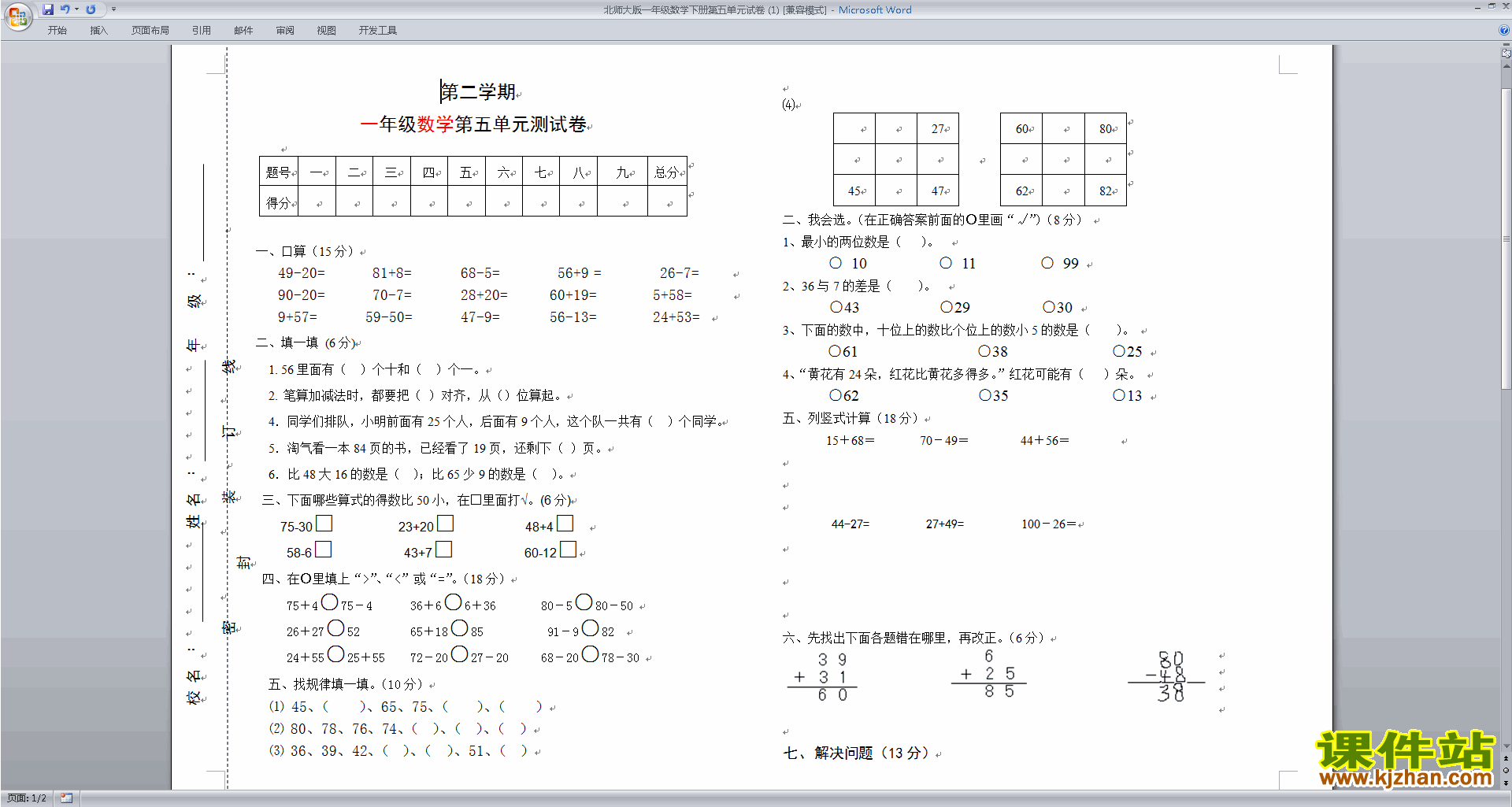Click answer option 38 in question 3
Screen dimensions: 1512x807
click(993, 352)
